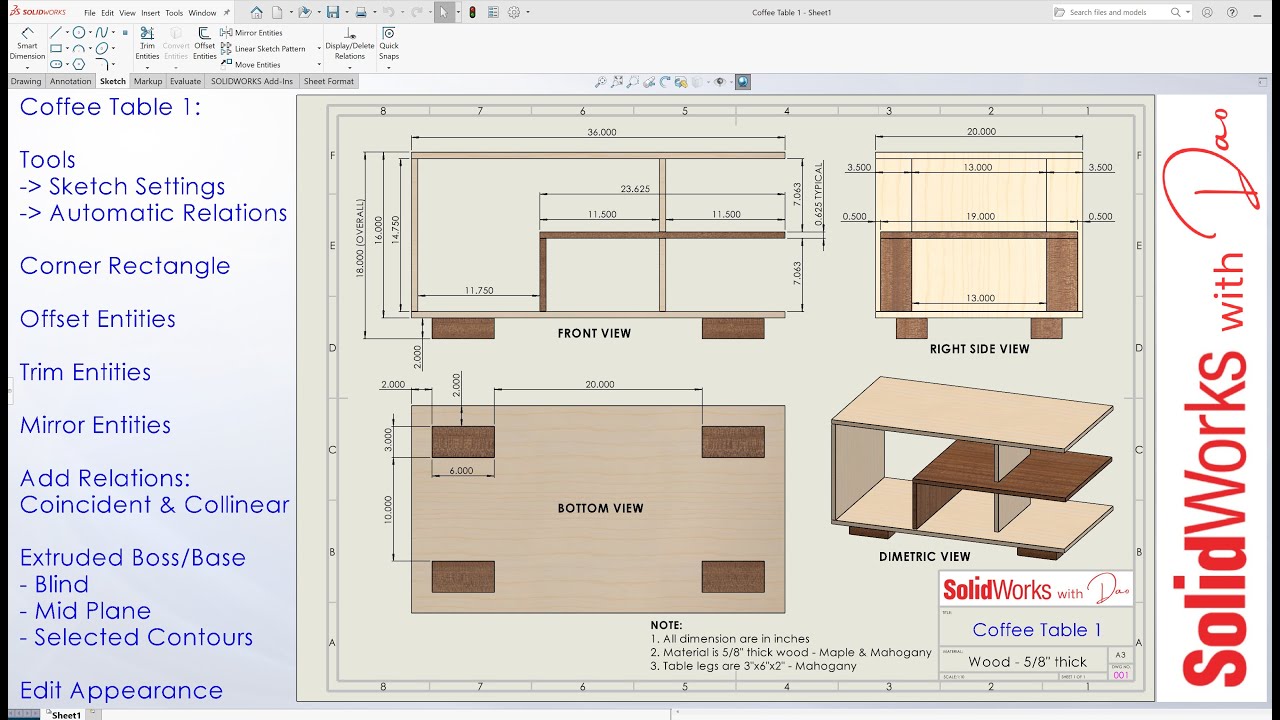Image resolution: width=1280 pixels, height=720 pixels.
Task: Click Move Entities button
Action: pyautogui.click(x=250, y=64)
